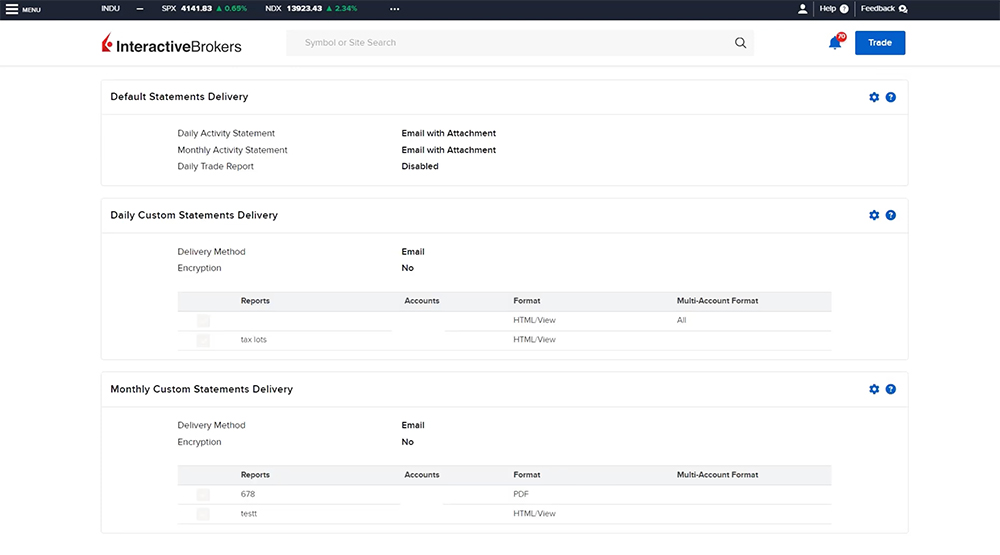Open help for Daily Custom Statements Delivery

click(891, 215)
